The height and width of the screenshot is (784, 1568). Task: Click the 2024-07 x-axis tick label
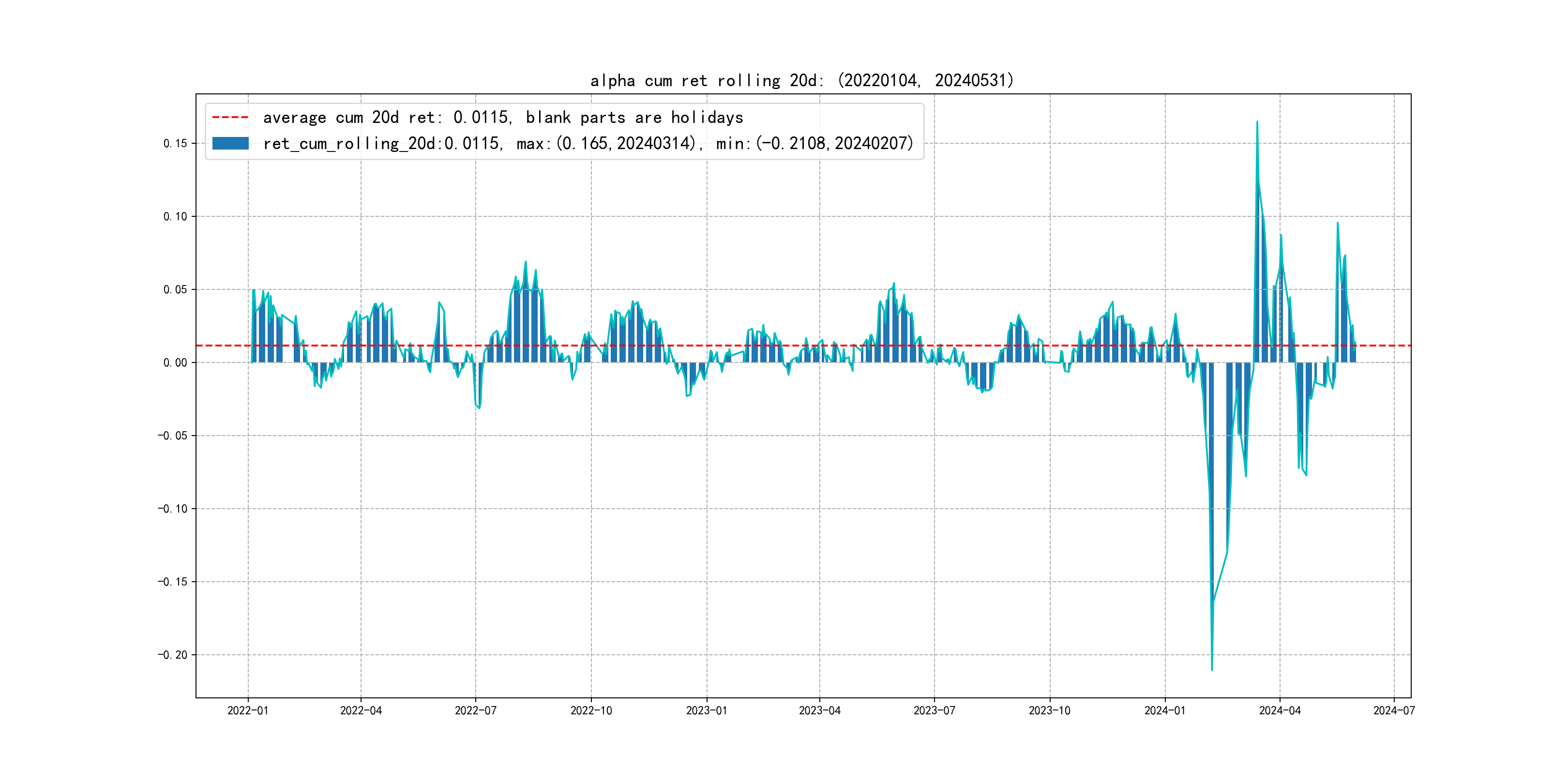click(x=1394, y=710)
